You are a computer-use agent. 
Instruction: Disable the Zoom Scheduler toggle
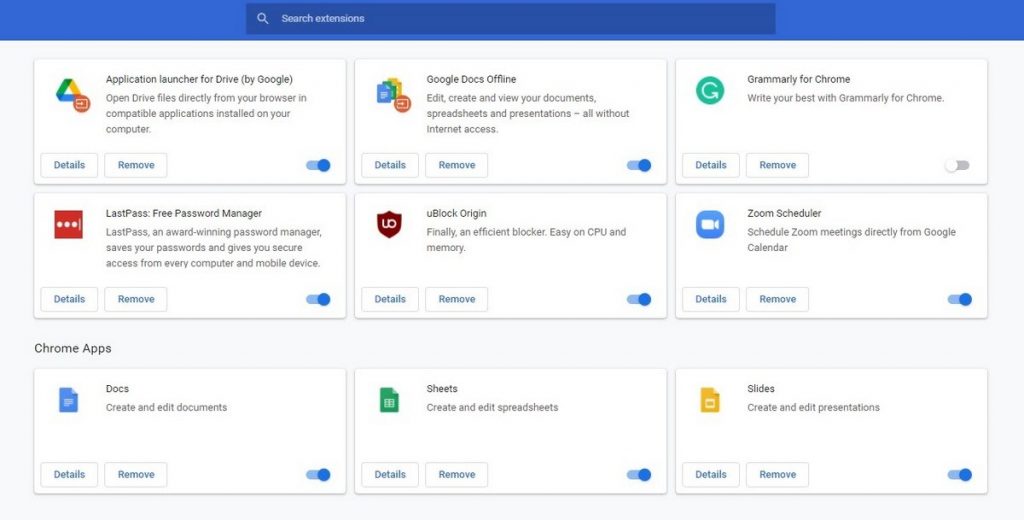click(x=959, y=299)
